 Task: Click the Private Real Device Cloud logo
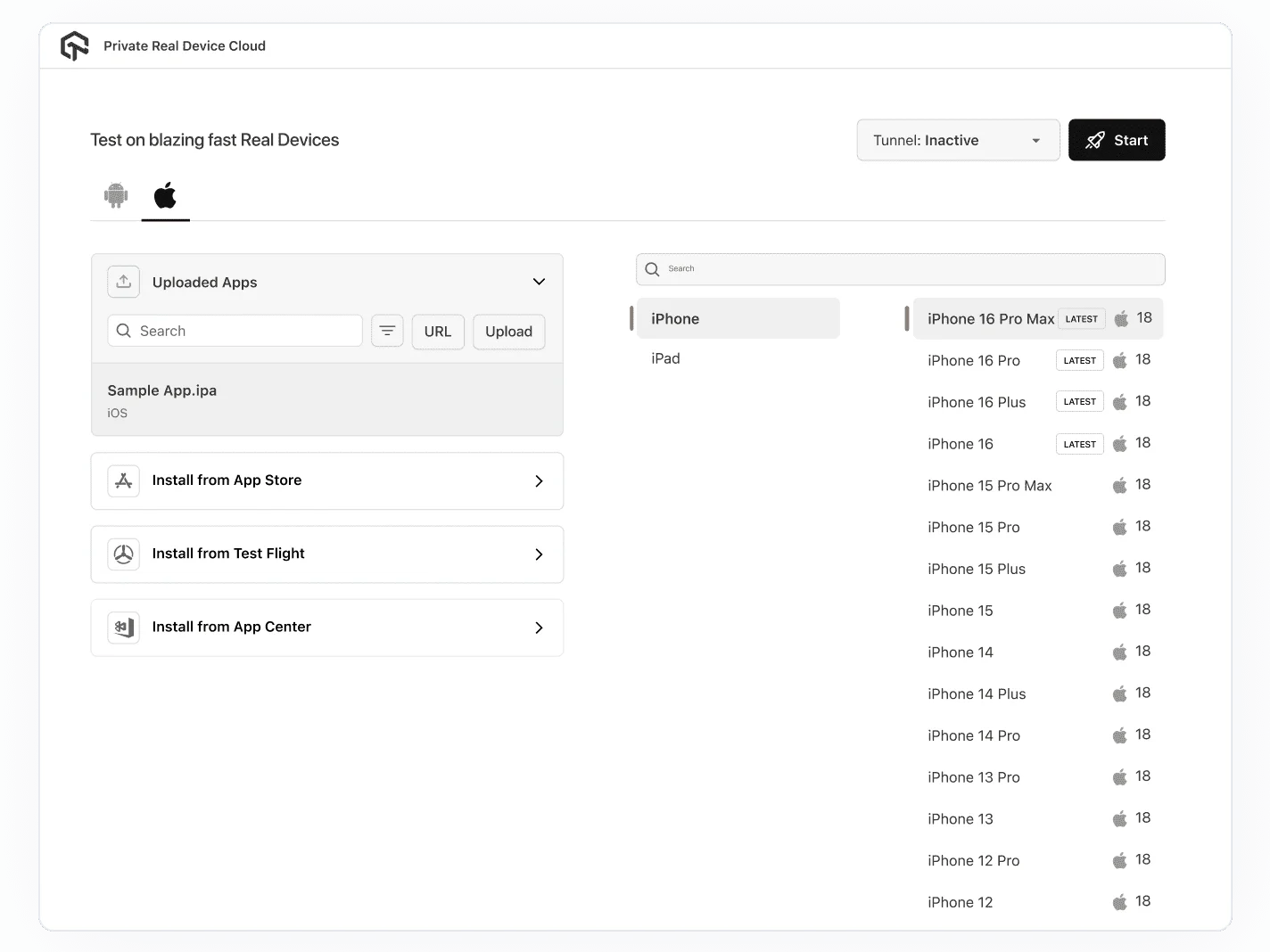(75, 45)
